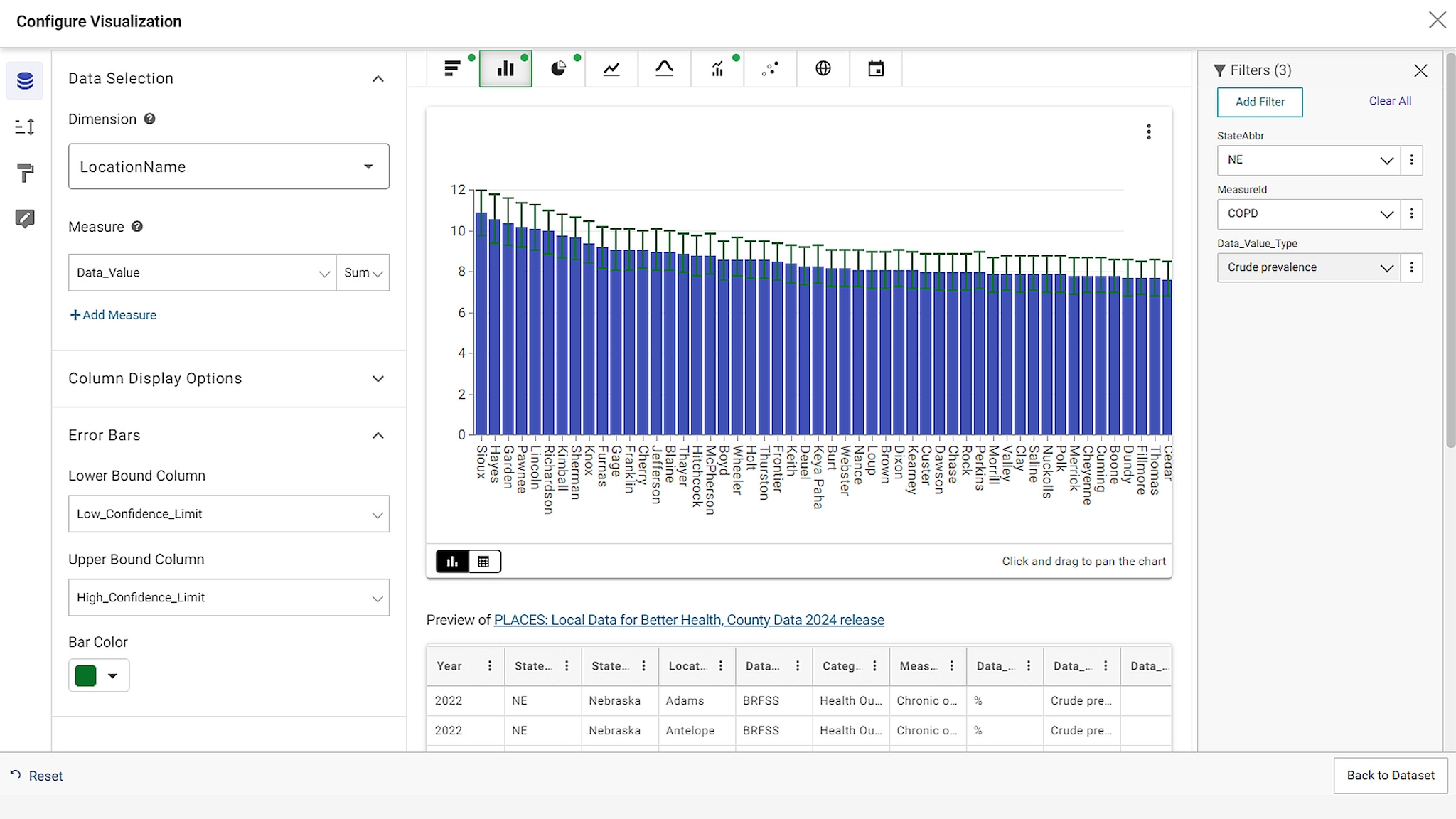Open the formatting paint roller panel
Viewport: 1456px width, 819px height.
pyautogui.click(x=25, y=173)
